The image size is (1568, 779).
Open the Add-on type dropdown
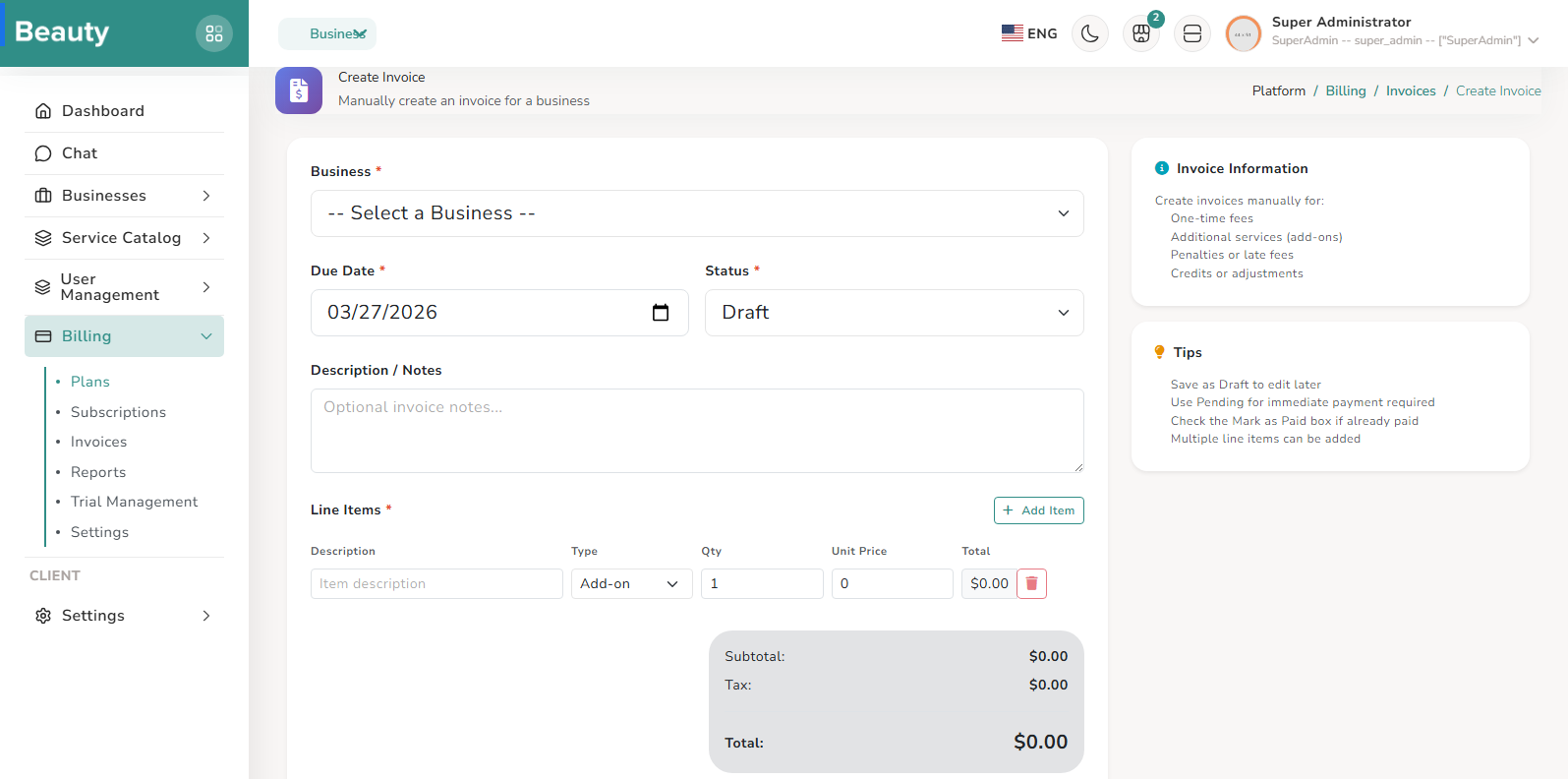click(632, 583)
